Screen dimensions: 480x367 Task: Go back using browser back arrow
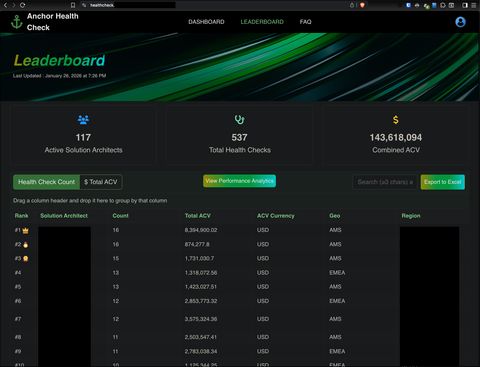pyautogui.click(x=5, y=5)
